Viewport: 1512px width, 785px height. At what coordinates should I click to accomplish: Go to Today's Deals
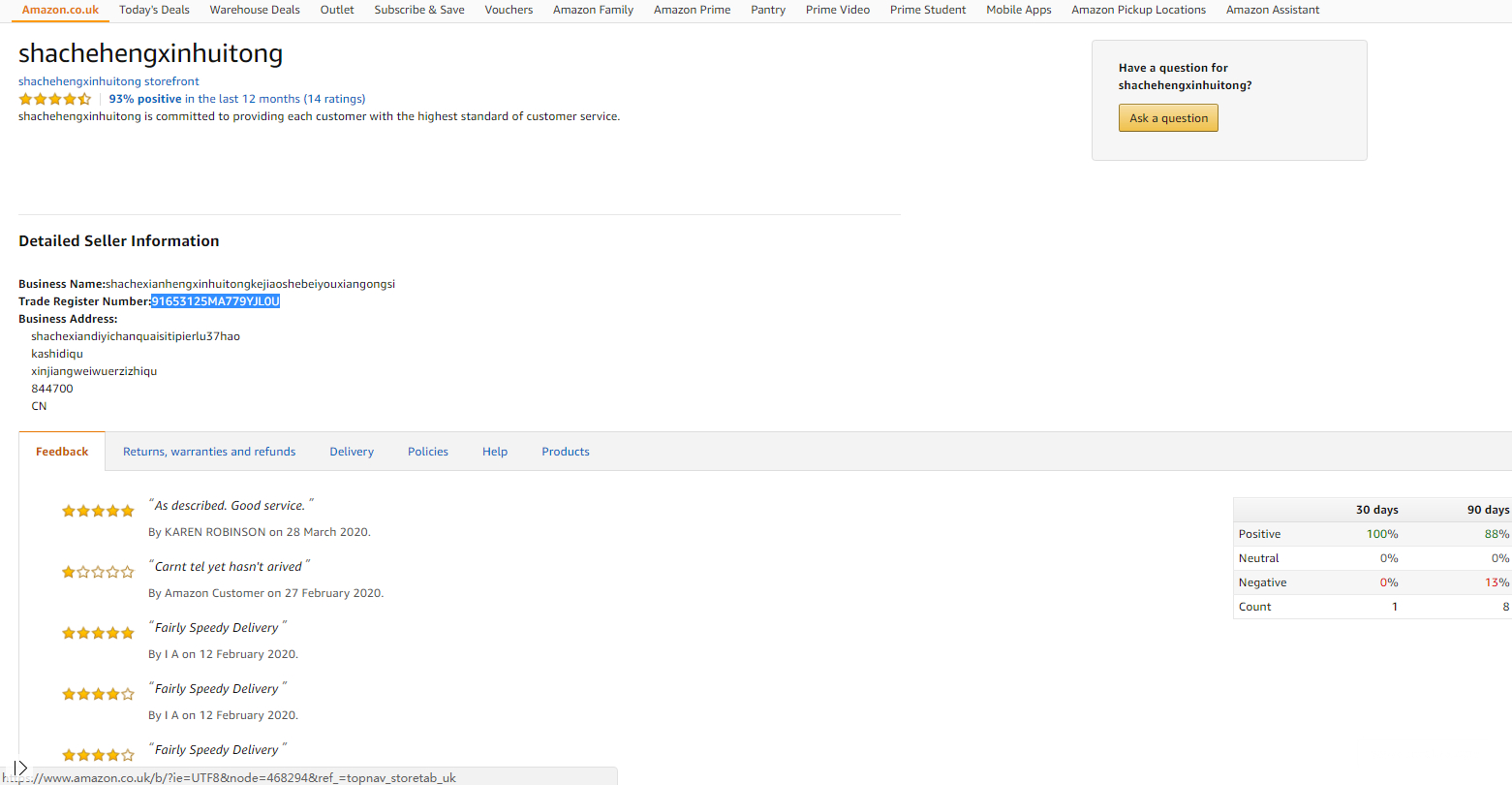(154, 10)
